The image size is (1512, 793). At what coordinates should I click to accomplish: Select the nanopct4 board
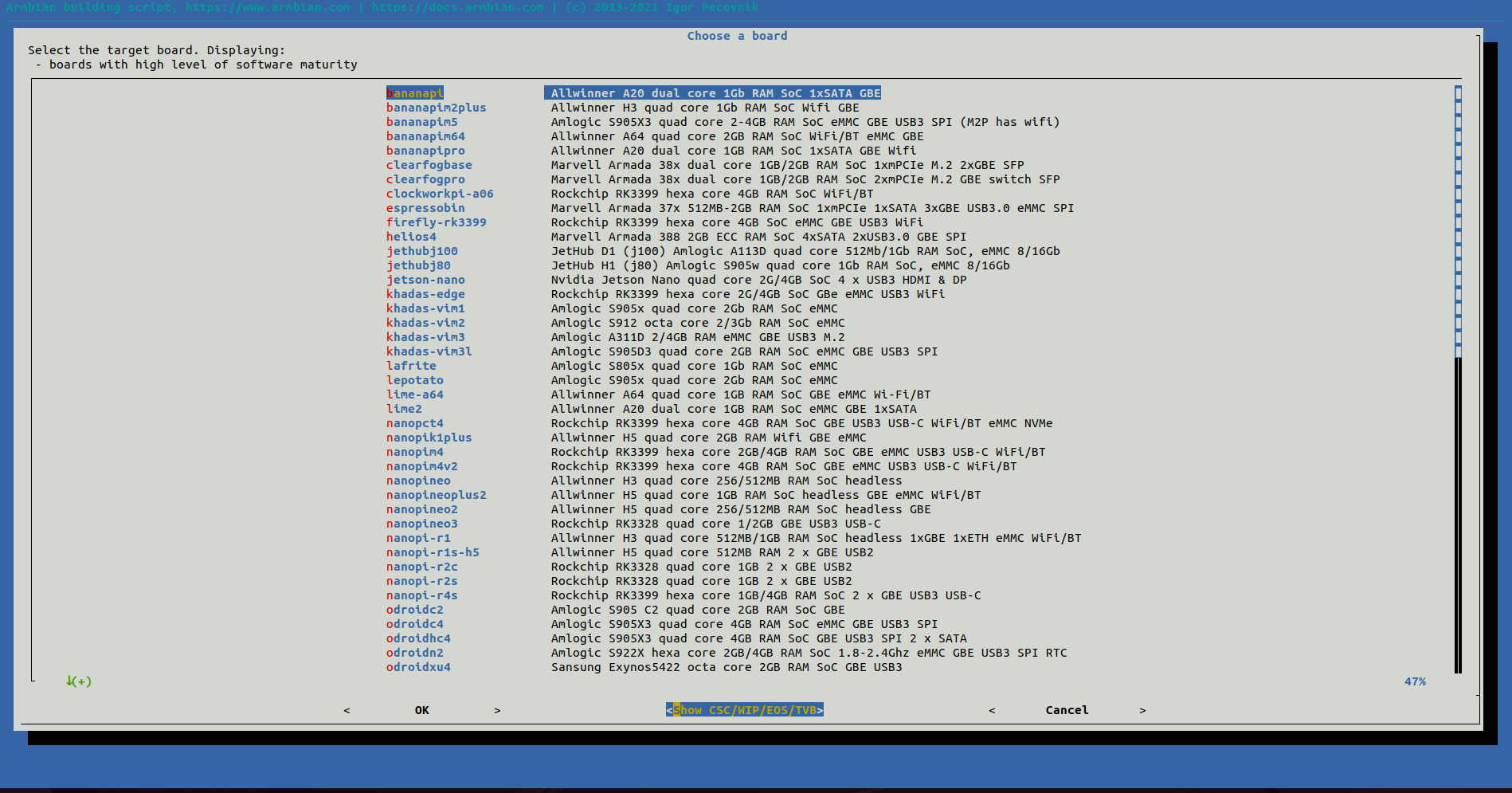point(414,423)
